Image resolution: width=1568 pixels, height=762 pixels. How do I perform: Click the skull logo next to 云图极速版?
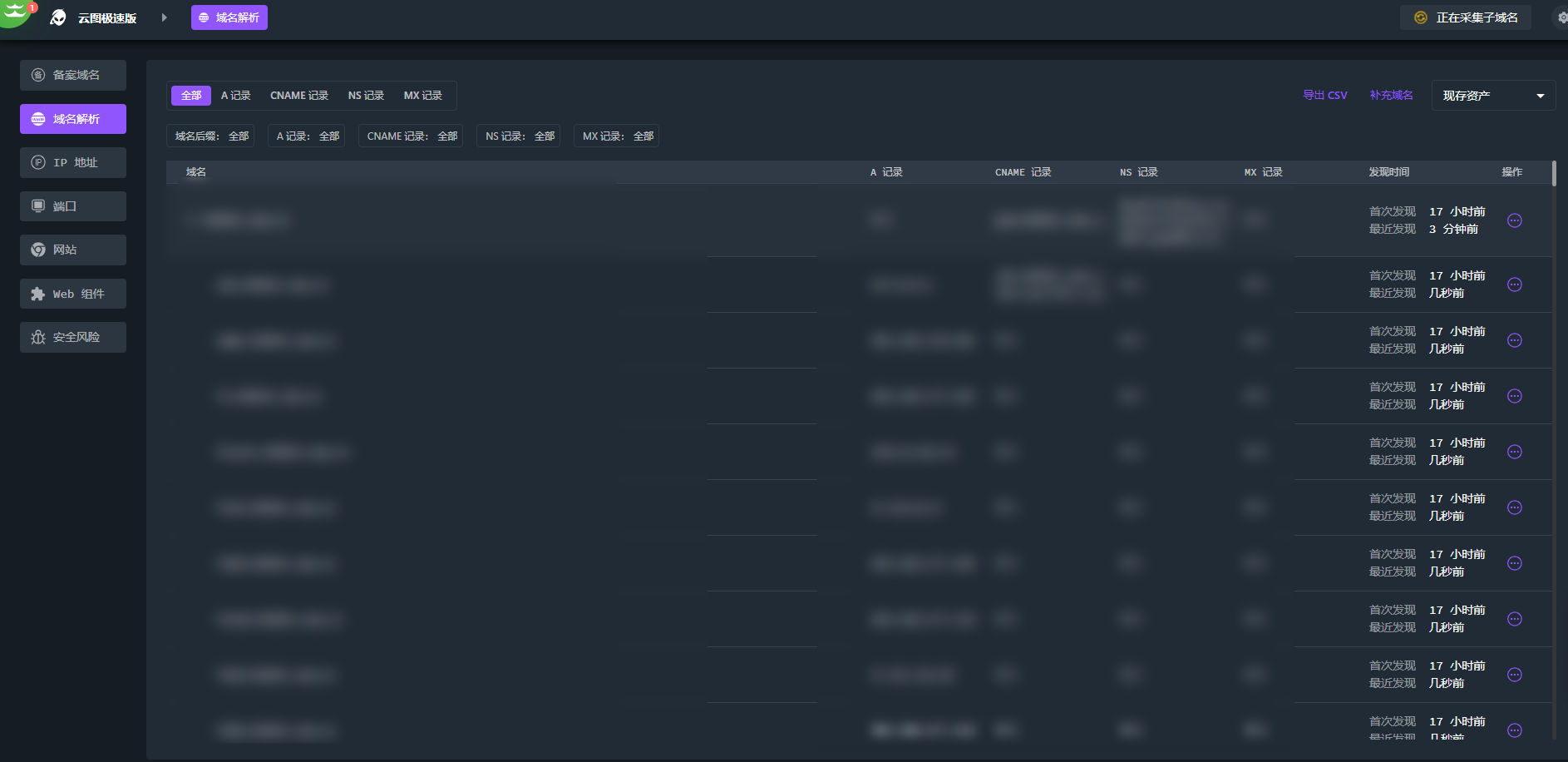pos(58,17)
